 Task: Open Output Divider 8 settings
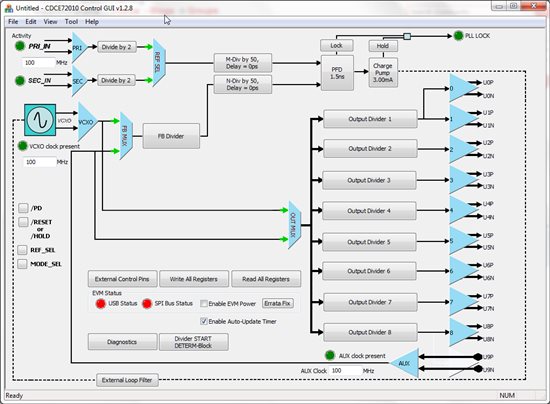point(370,332)
